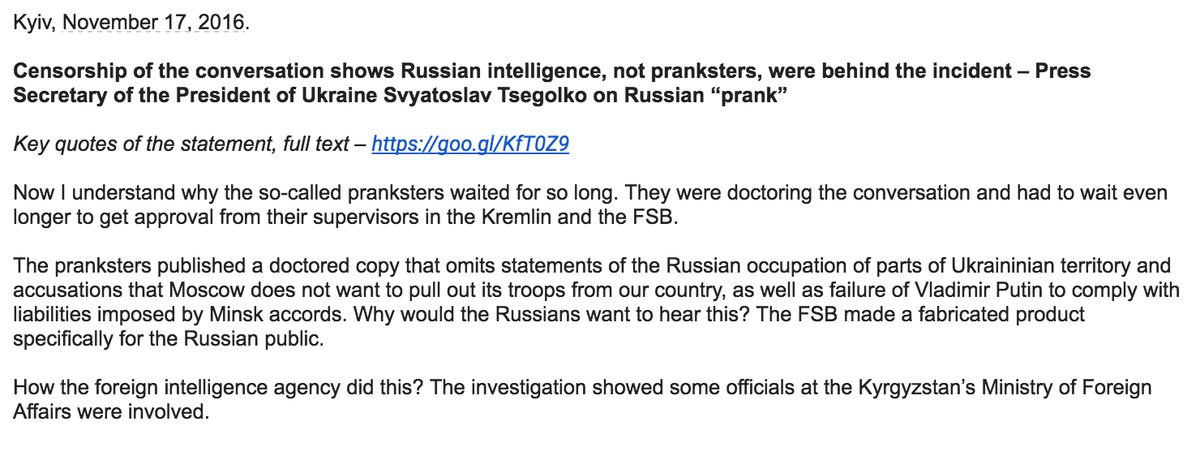Click the sentence beginning "Now I understand why"

[x=300, y=193]
